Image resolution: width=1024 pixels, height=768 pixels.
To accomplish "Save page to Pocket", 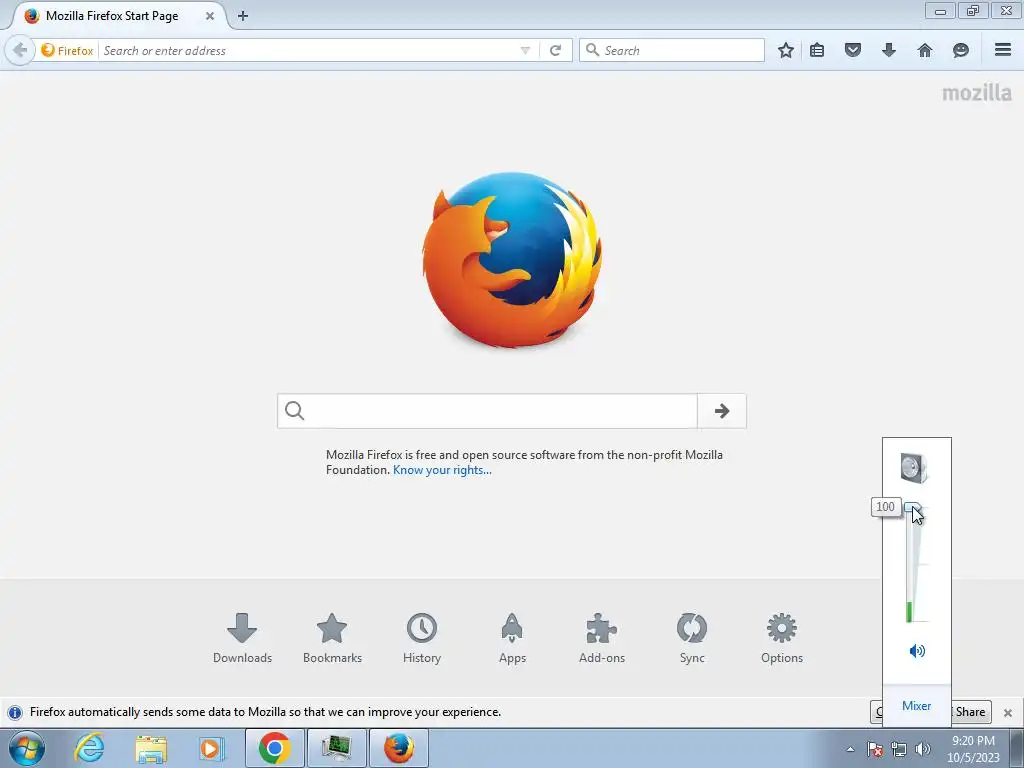I will [x=853, y=50].
